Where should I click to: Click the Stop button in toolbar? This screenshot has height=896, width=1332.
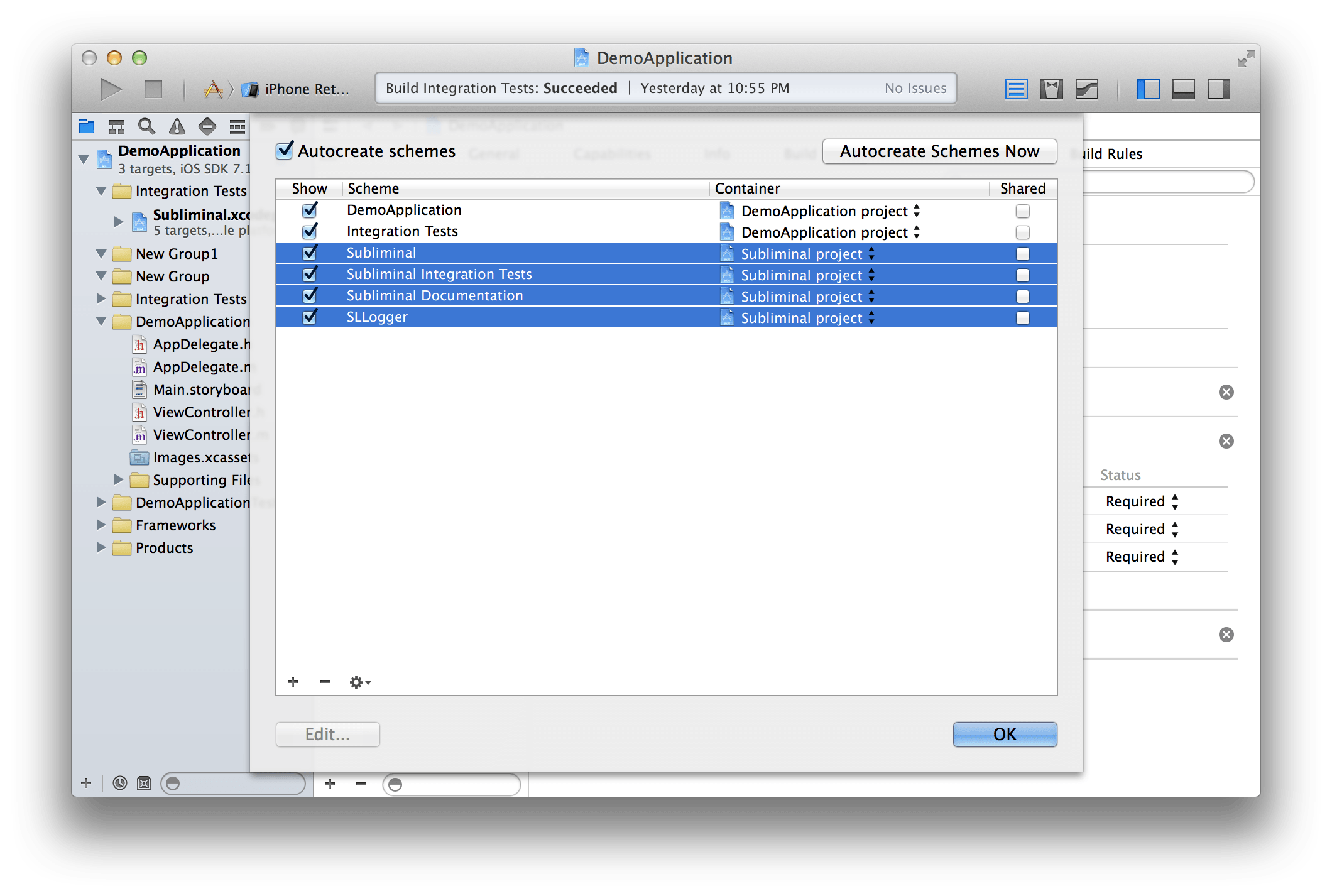pos(153,89)
